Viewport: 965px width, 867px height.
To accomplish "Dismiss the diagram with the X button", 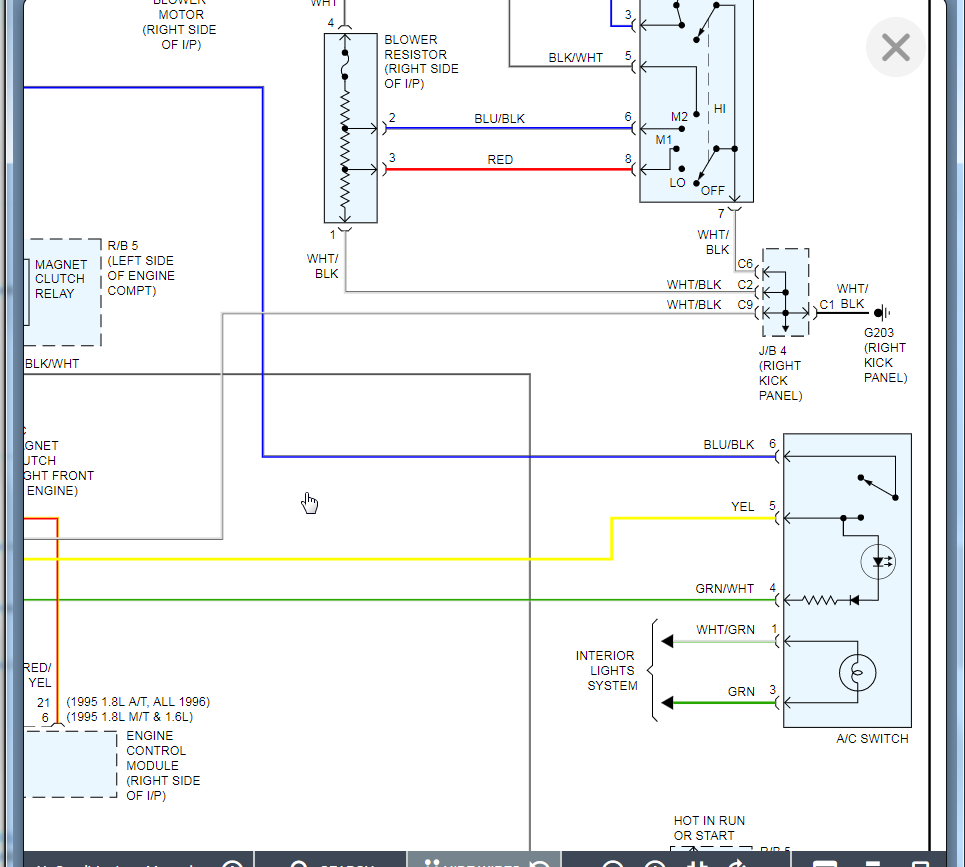I will (x=895, y=47).
